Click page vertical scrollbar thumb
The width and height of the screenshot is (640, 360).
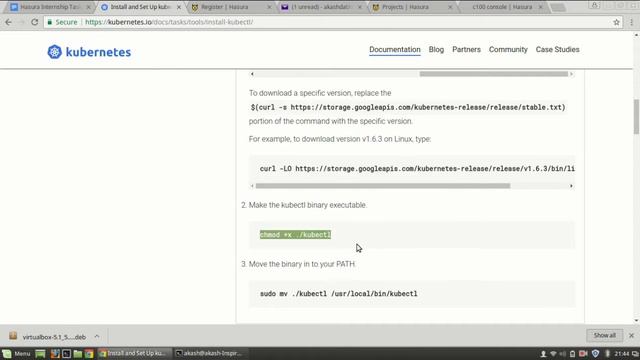click(x=636, y=117)
